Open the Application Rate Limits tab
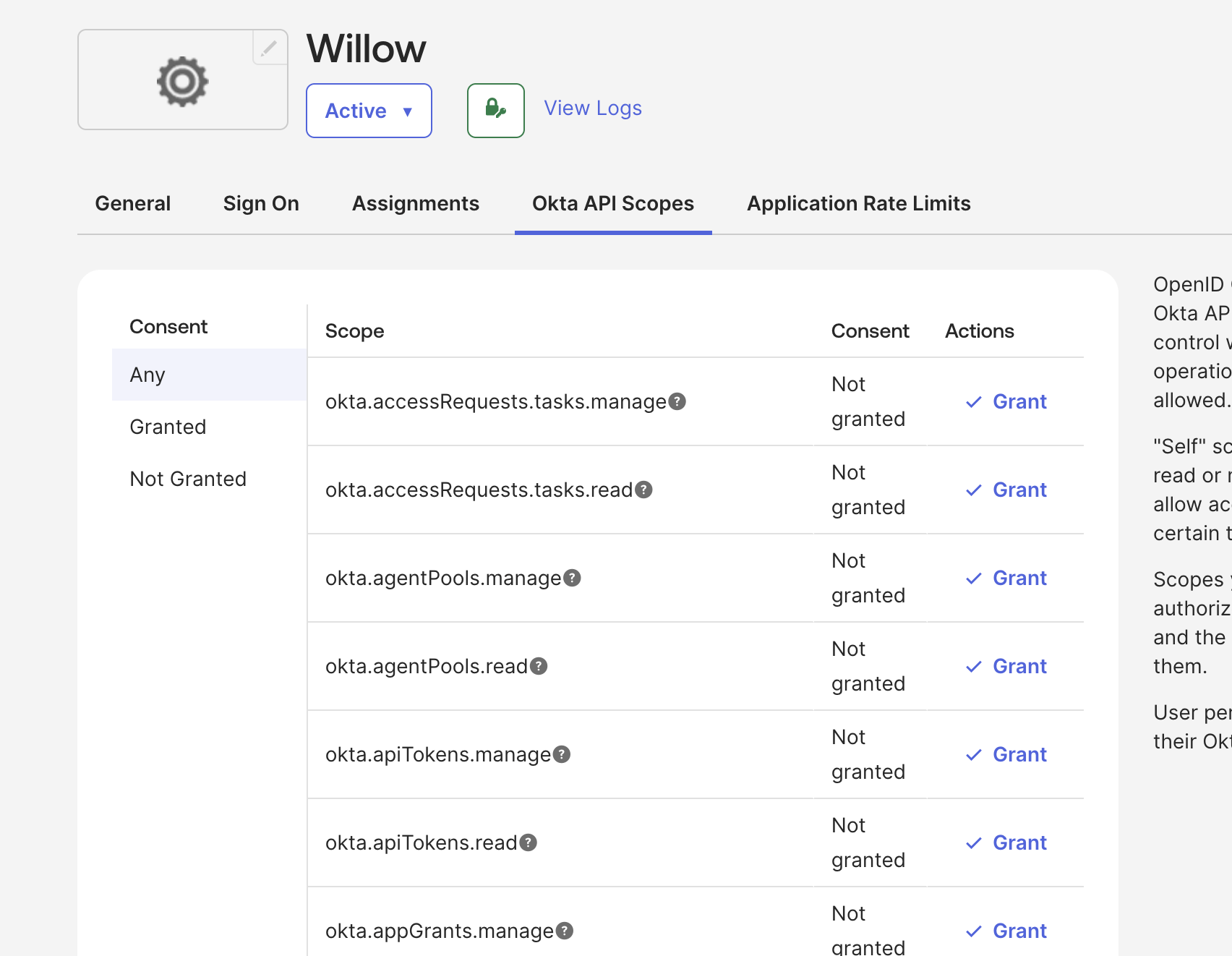The height and width of the screenshot is (956, 1232). [859, 204]
